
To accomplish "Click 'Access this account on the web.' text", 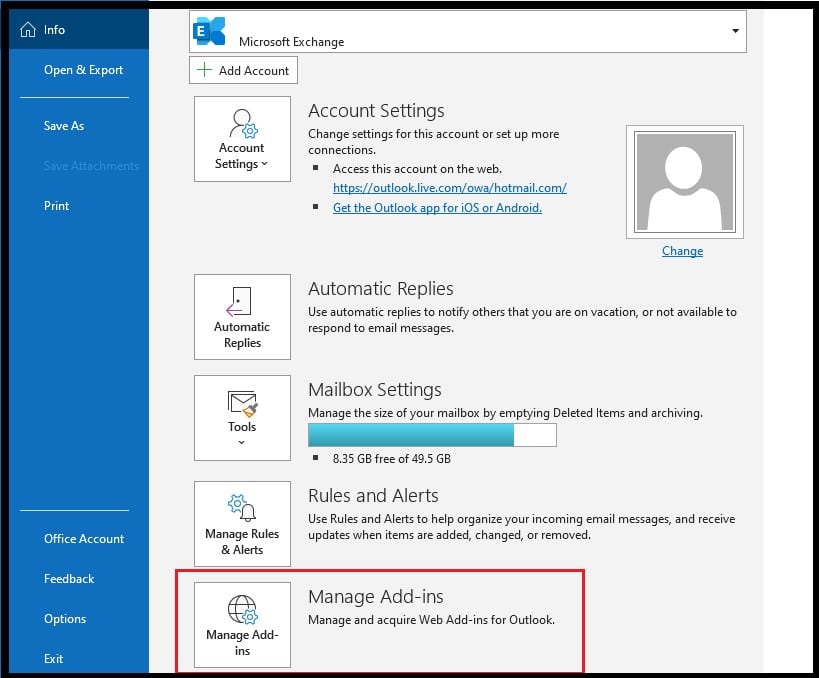I will coord(417,169).
